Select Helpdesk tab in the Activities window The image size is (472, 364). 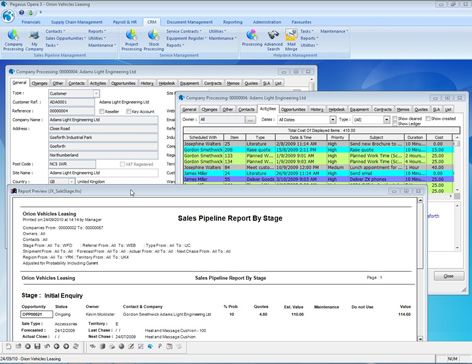(x=336, y=109)
